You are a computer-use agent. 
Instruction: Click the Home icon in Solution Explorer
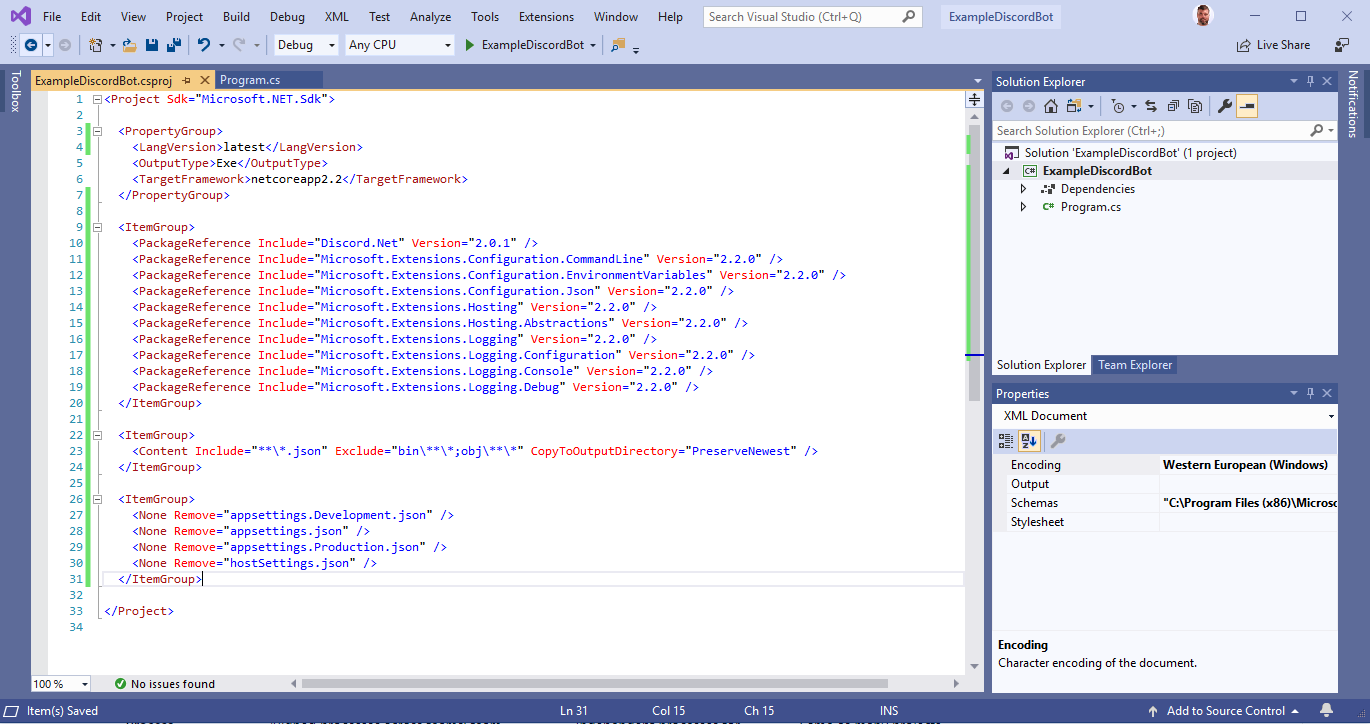tap(1051, 106)
